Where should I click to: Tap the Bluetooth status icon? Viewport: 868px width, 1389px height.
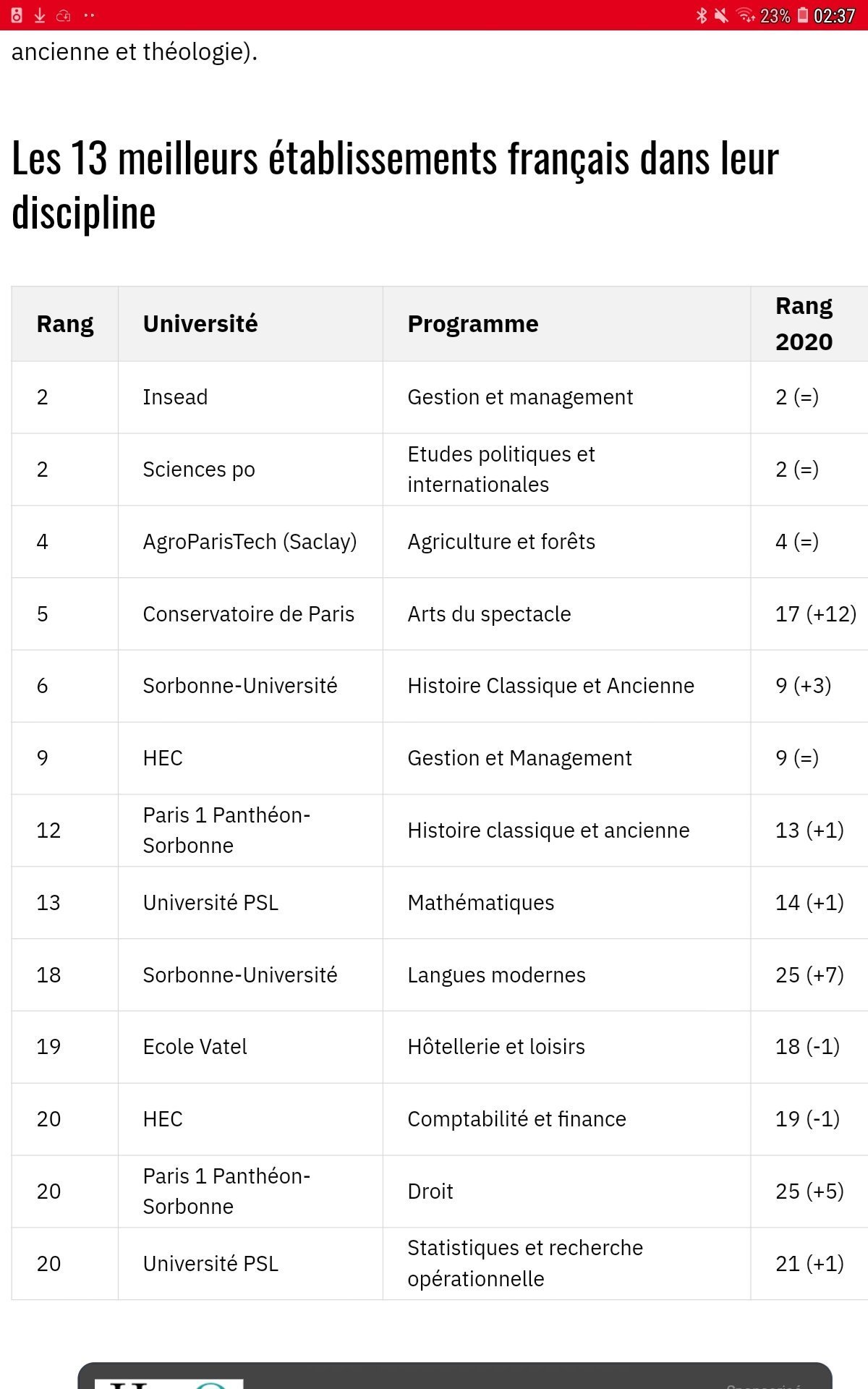(x=701, y=15)
